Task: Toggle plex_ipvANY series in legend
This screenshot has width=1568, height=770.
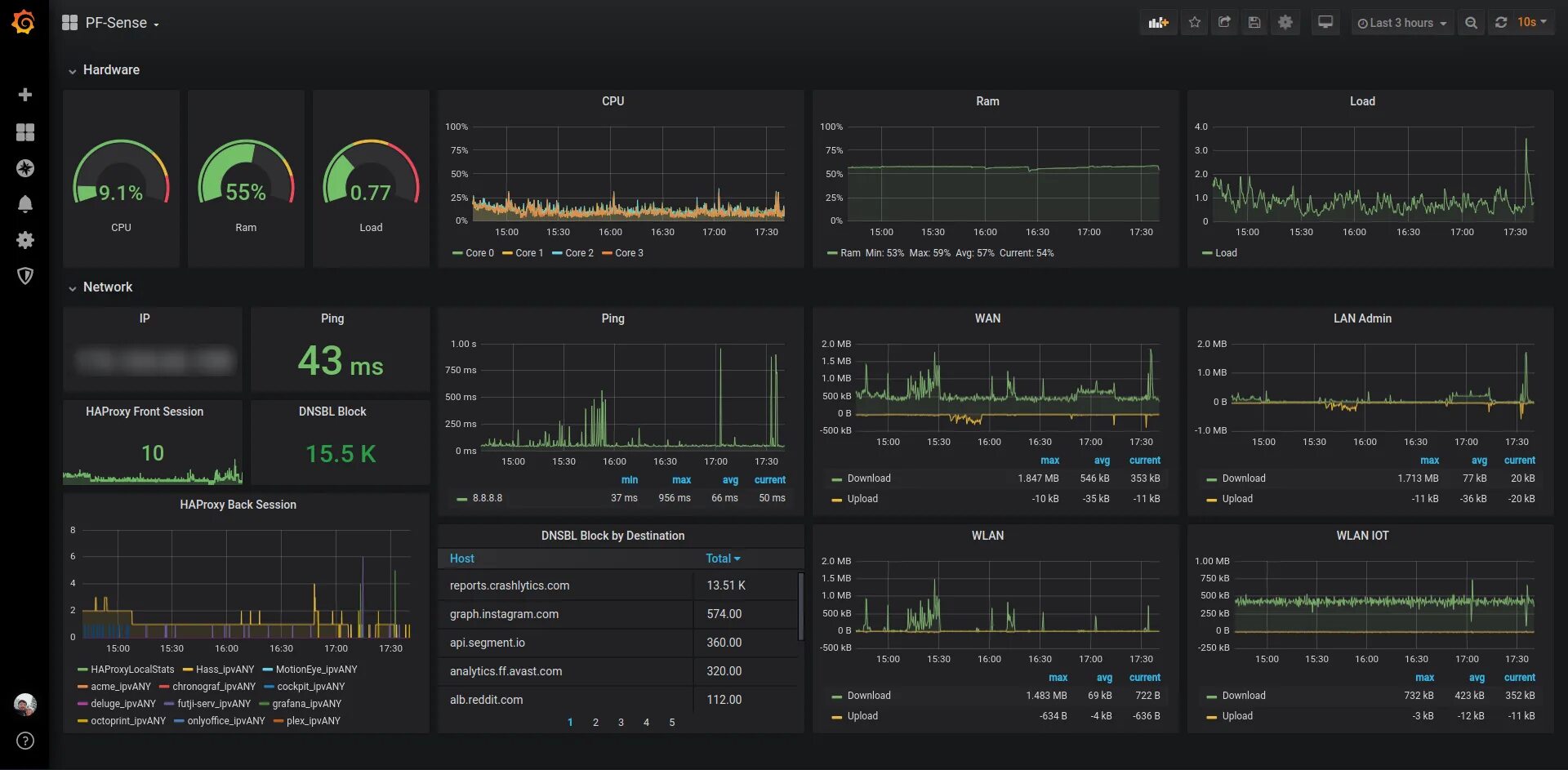Action: pos(313,721)
